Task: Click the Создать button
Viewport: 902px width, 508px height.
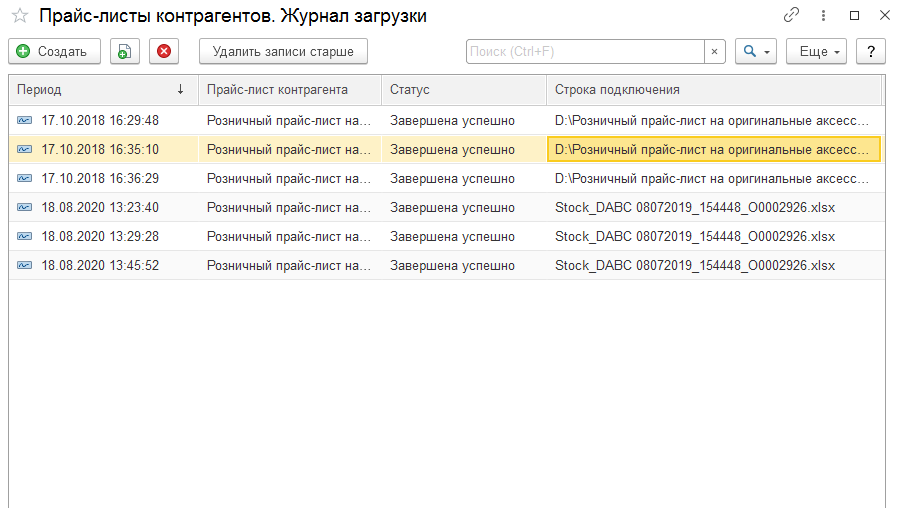Action: (x=55, y=51)
